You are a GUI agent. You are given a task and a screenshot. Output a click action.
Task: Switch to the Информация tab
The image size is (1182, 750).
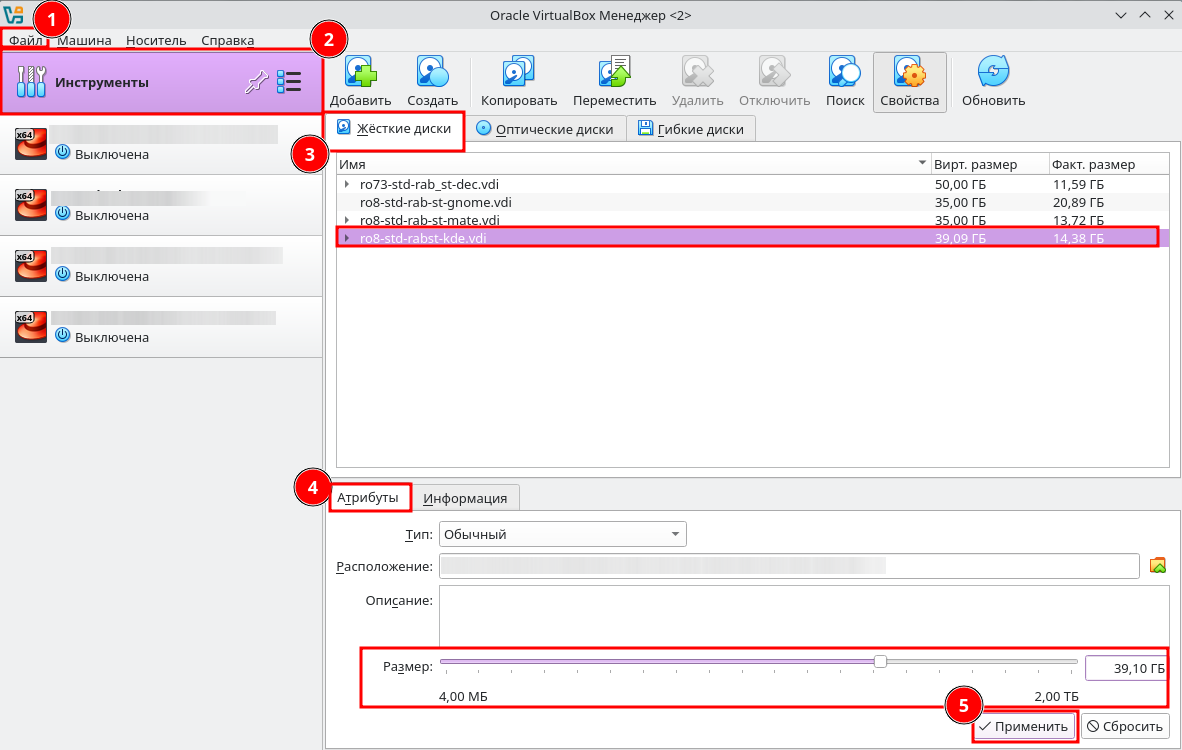[x=464, y=498]
